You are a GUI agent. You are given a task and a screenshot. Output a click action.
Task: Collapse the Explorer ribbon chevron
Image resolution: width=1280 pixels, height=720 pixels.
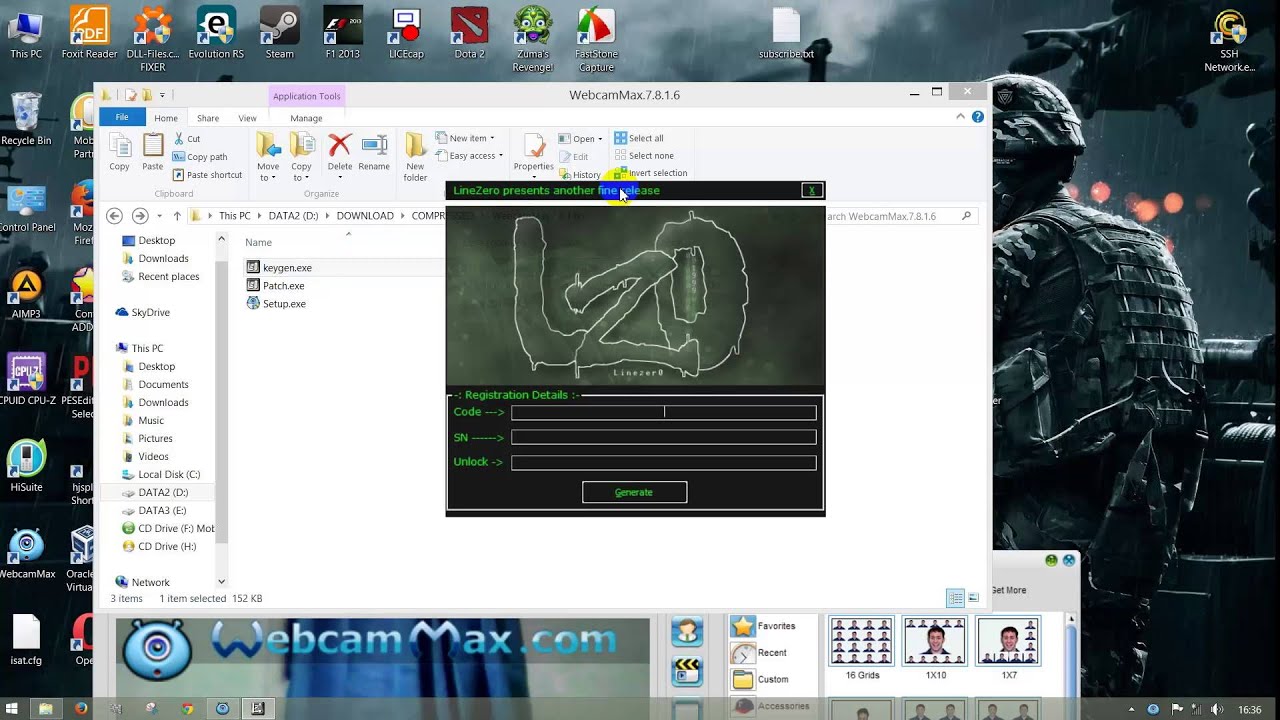(961, 117)
